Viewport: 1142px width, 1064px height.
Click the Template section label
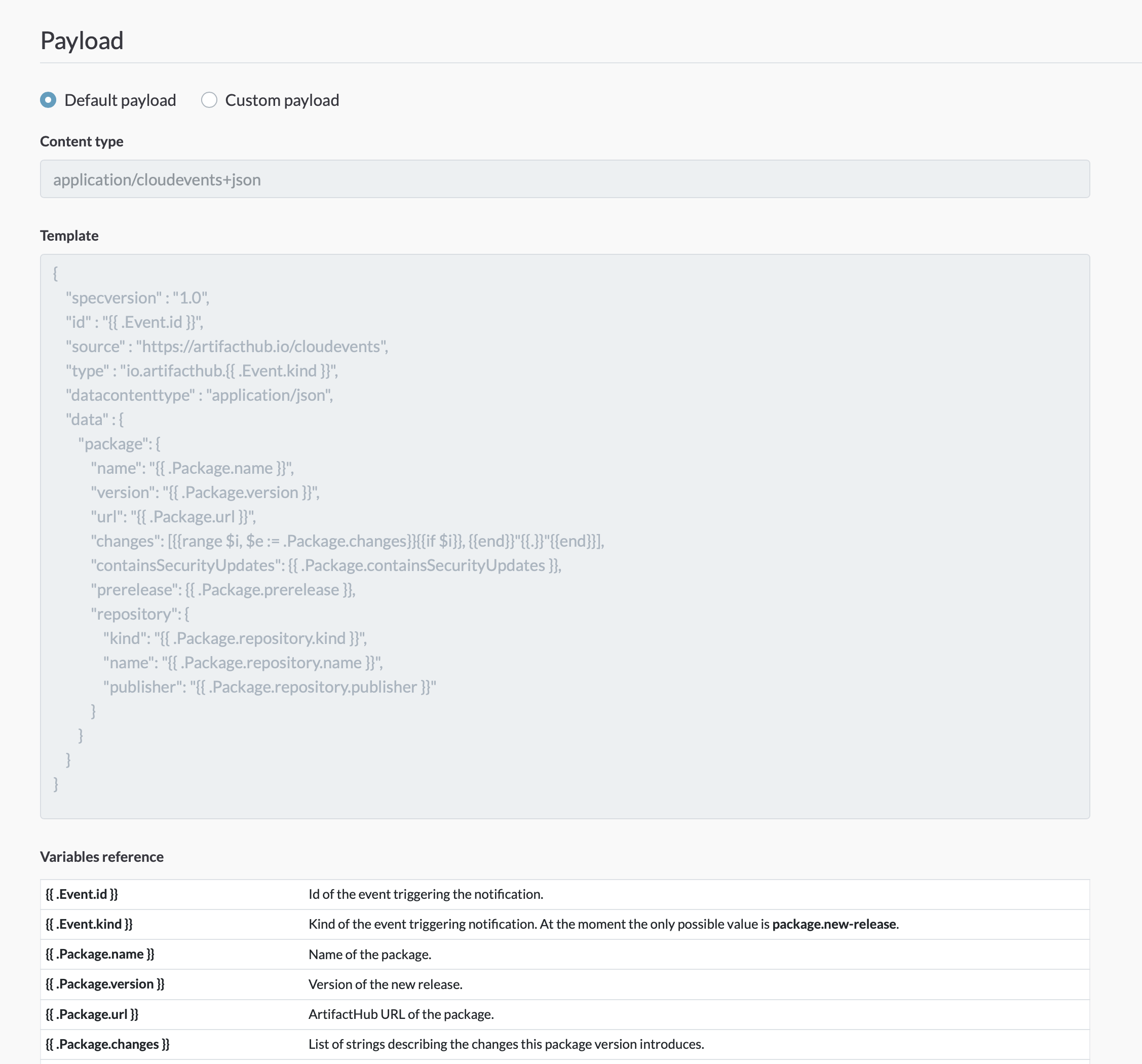(69, 235)
